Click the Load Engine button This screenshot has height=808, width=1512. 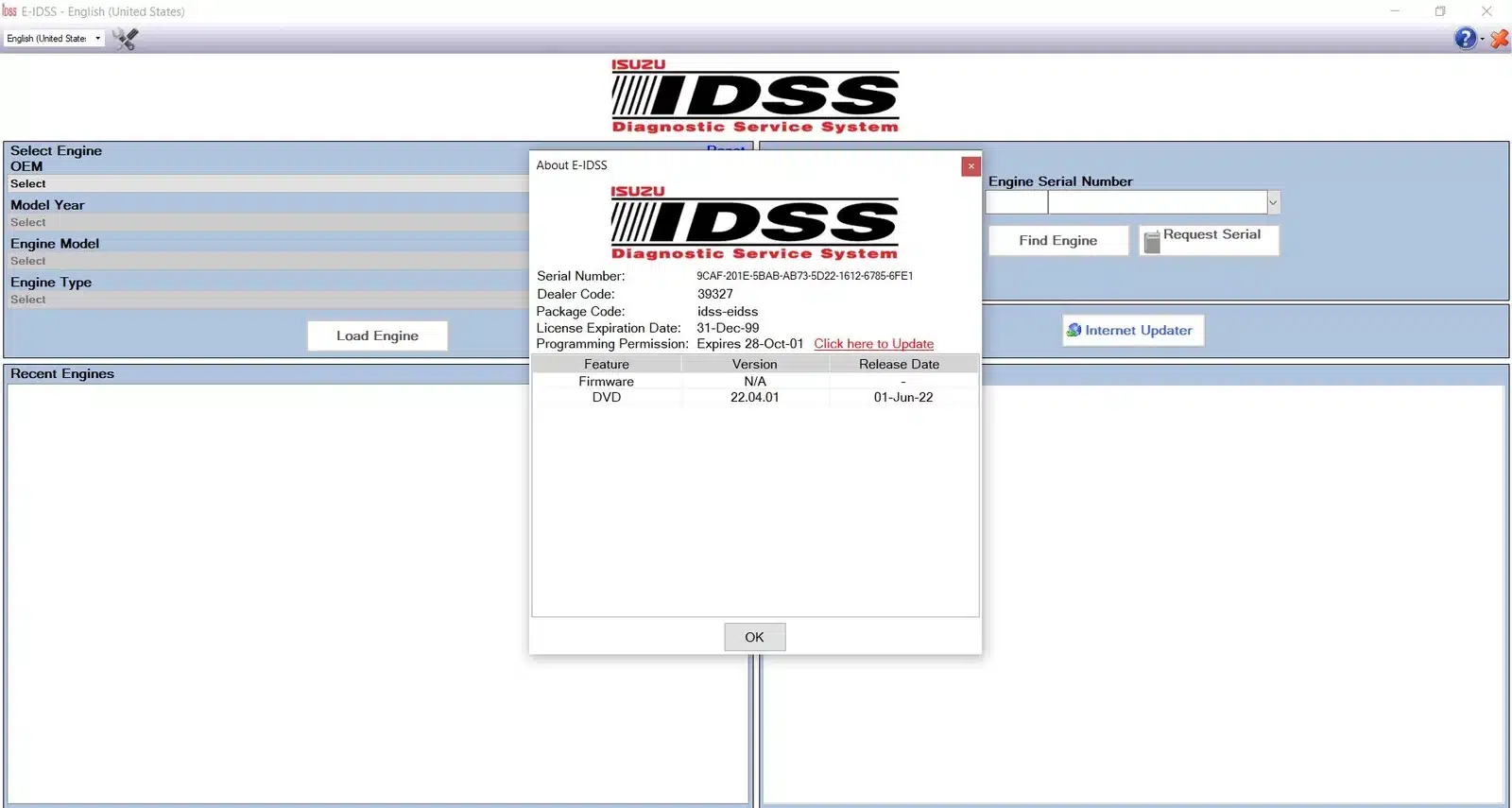377,335
